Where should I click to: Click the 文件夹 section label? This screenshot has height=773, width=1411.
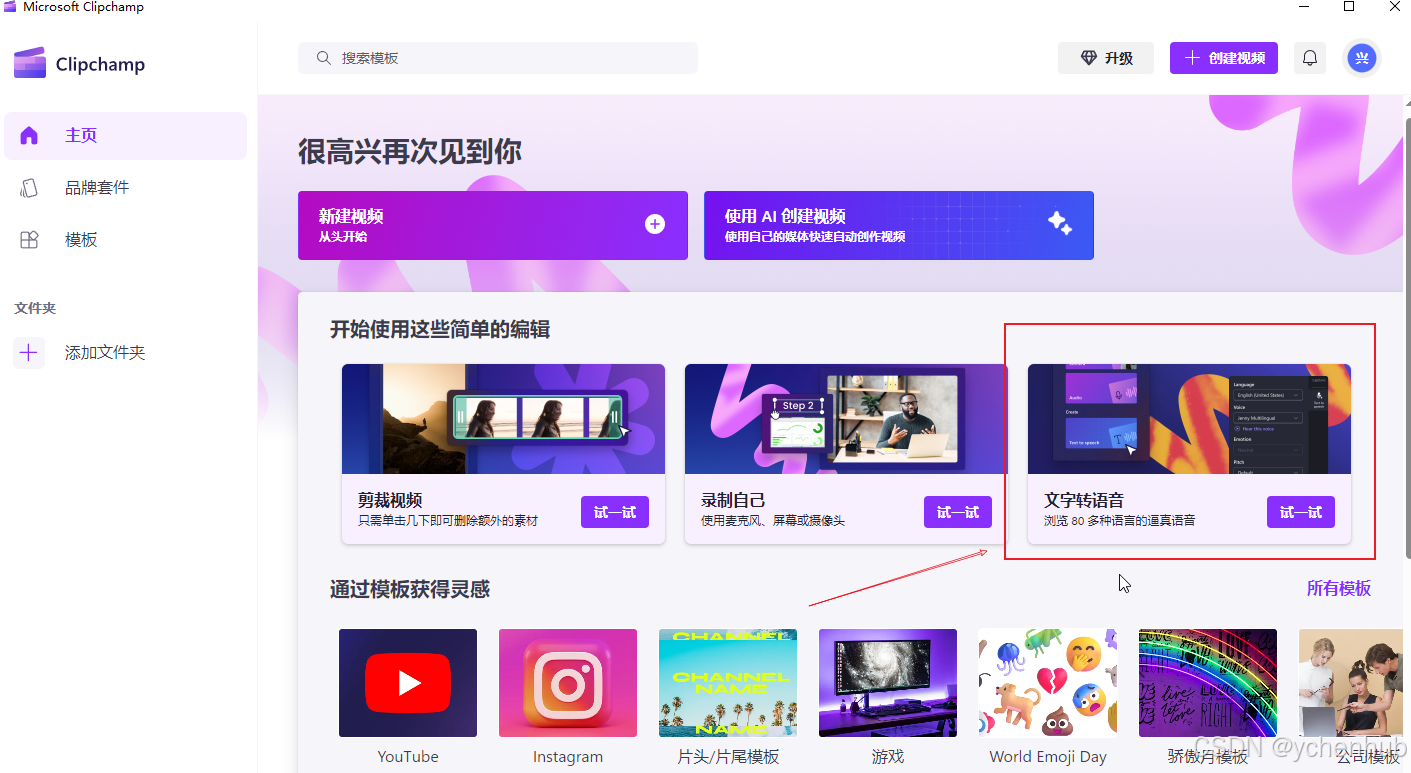(x=35, y=308)
